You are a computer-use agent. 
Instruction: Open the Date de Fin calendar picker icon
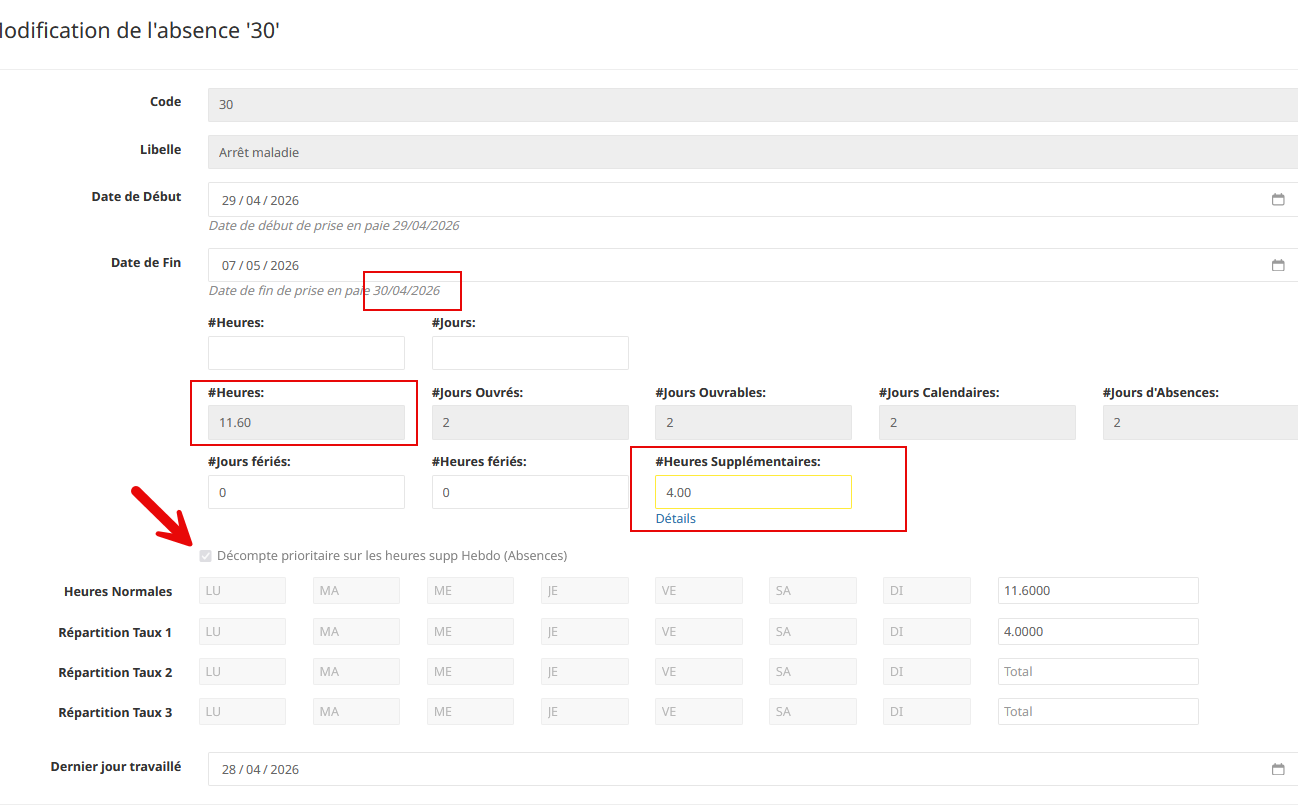point(1278,265)
